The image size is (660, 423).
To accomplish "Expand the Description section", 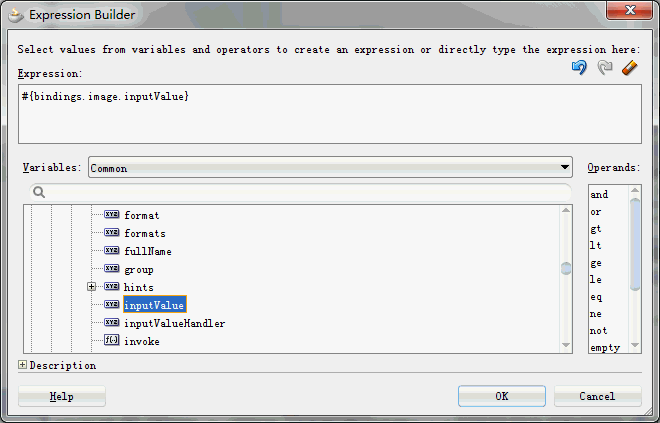I will (23, 365).
